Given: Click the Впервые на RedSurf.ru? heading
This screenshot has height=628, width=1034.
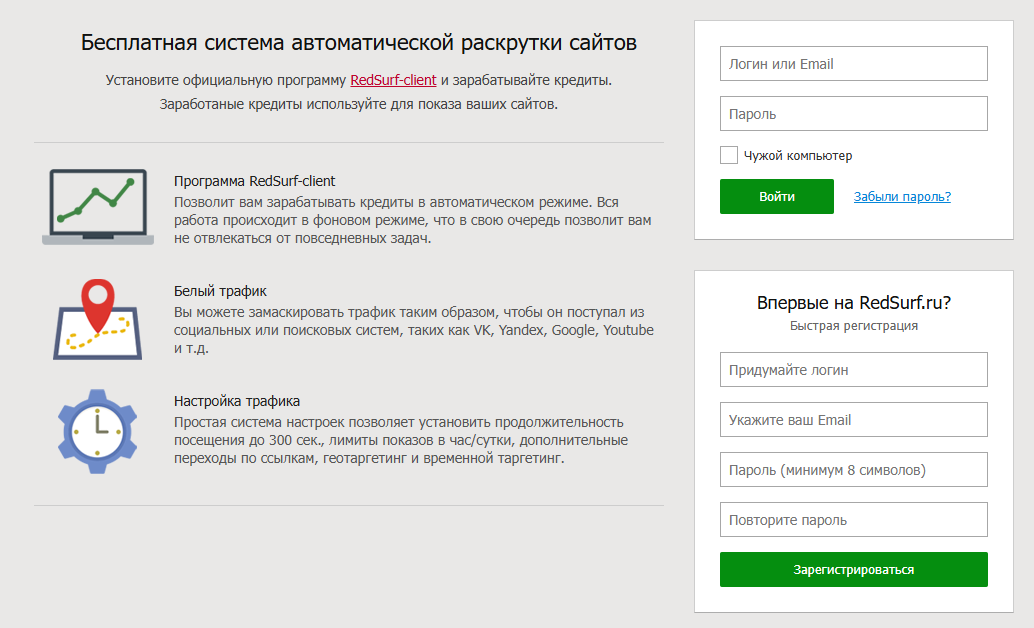Looking at the screenshot, I should [854, 303].
